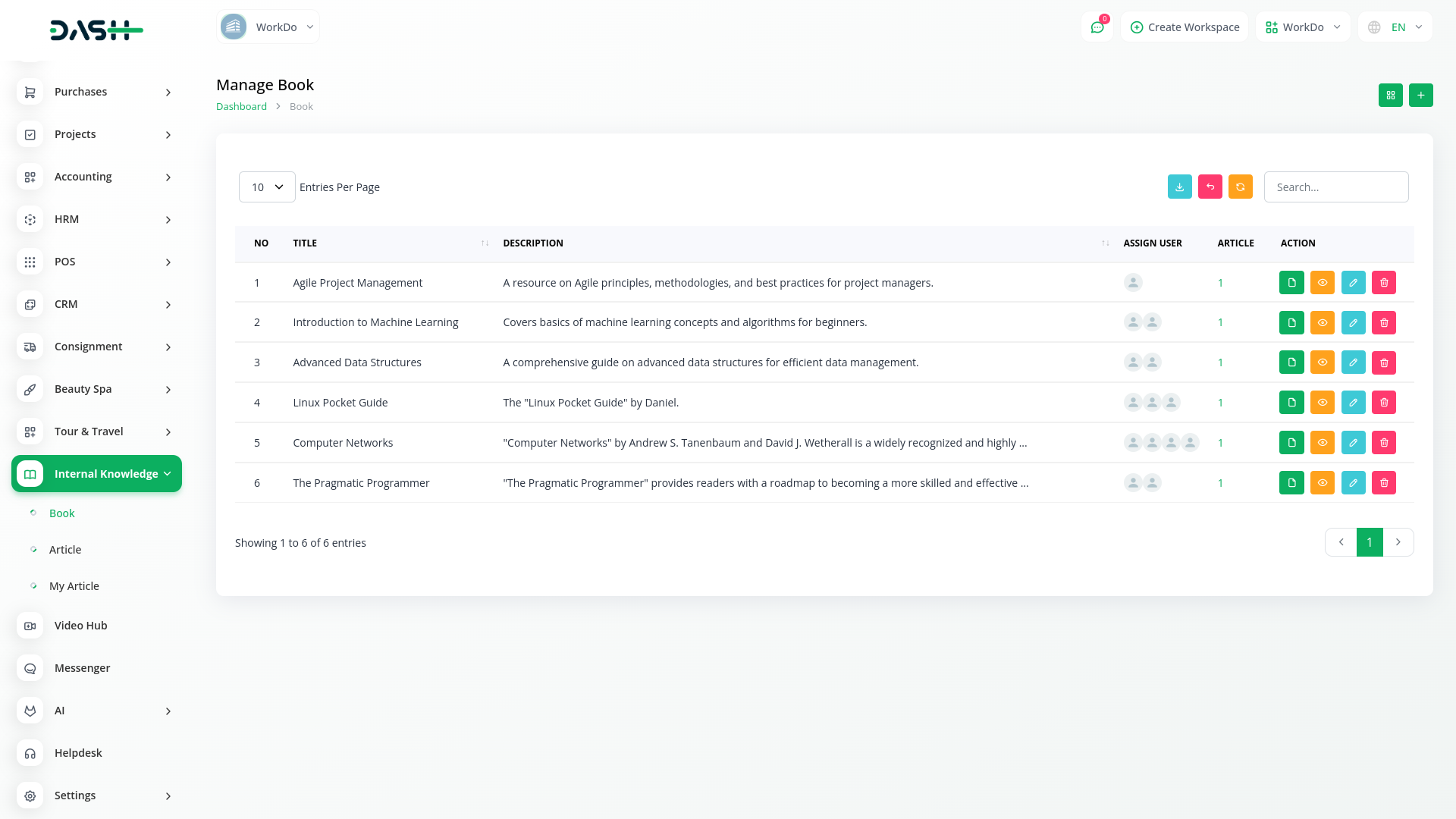
Task: Click the green plus create book button
Action: [x=1420, y=95]
